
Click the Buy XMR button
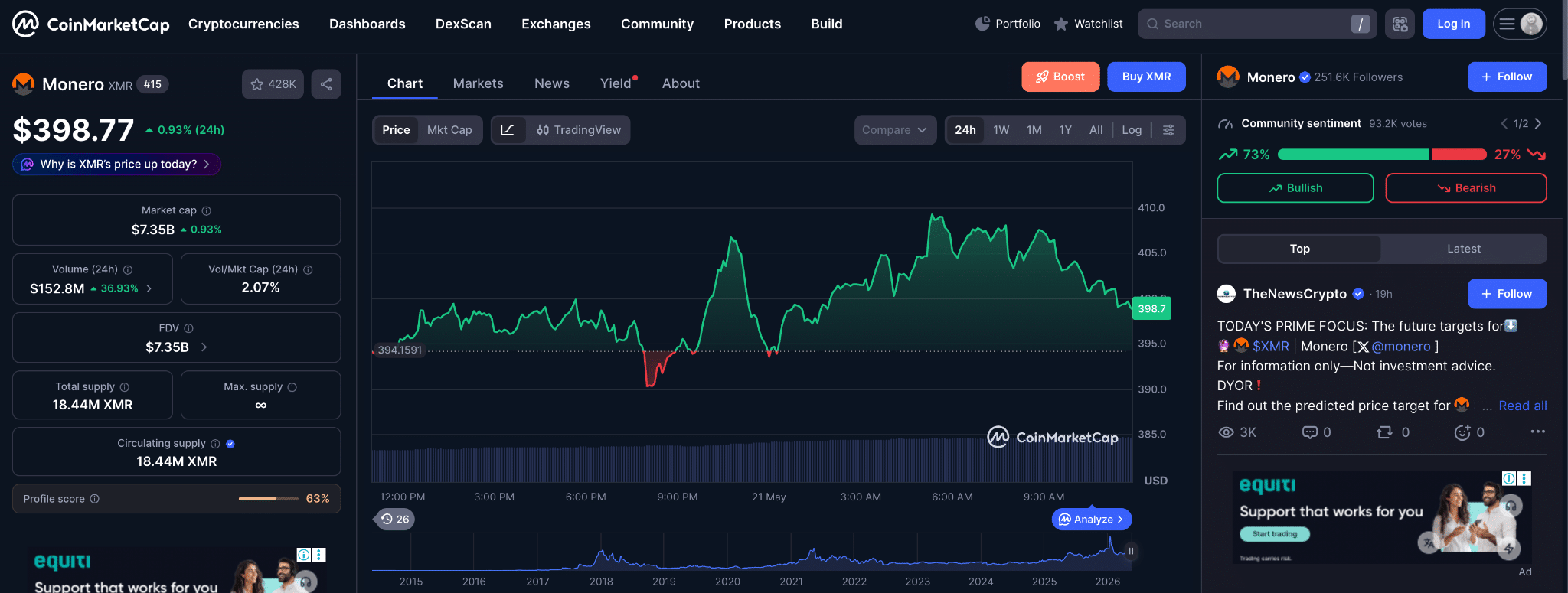click(x=1146, y=77)
